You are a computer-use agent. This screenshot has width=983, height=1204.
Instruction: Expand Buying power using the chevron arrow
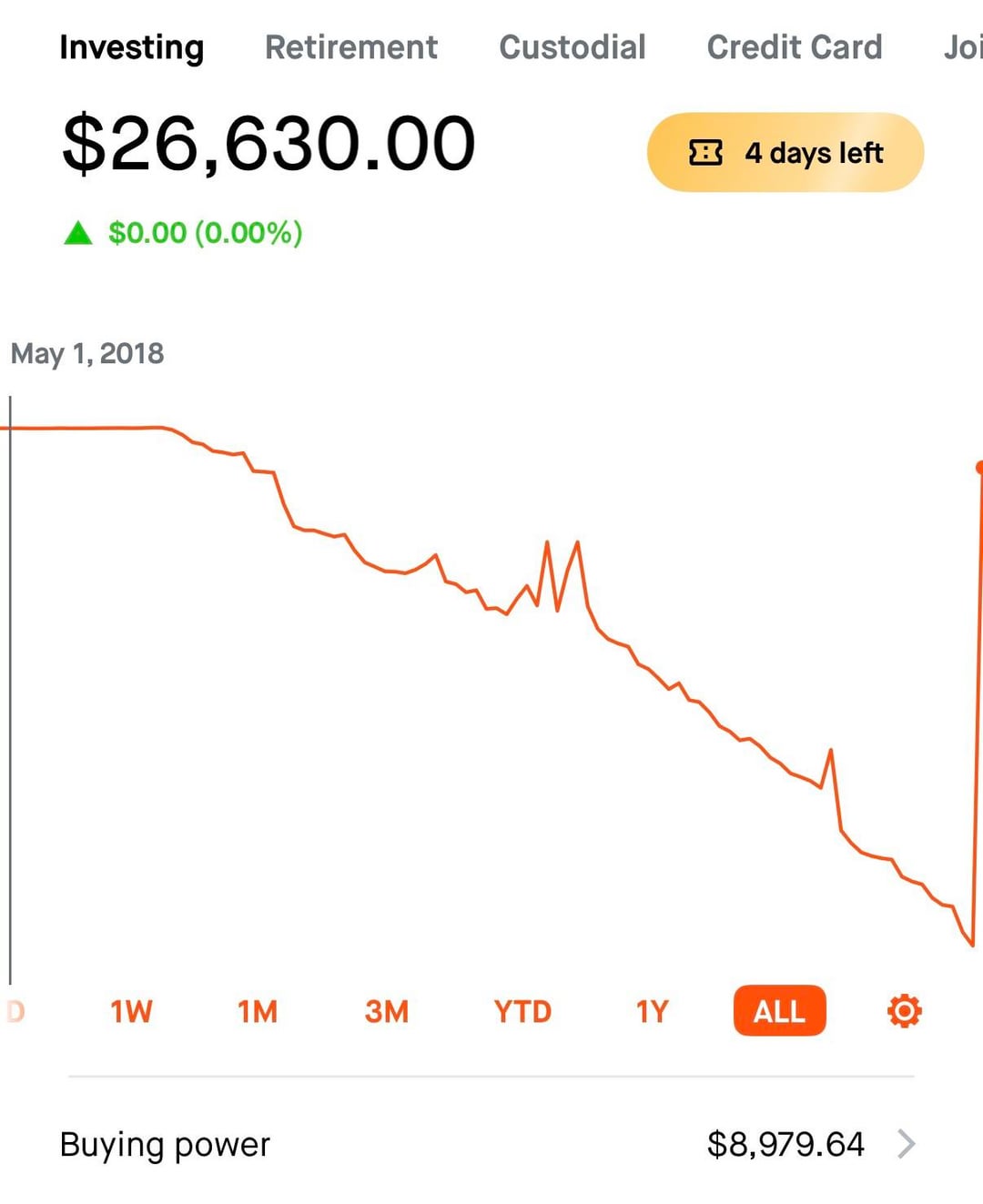[x=906, y=1144]
